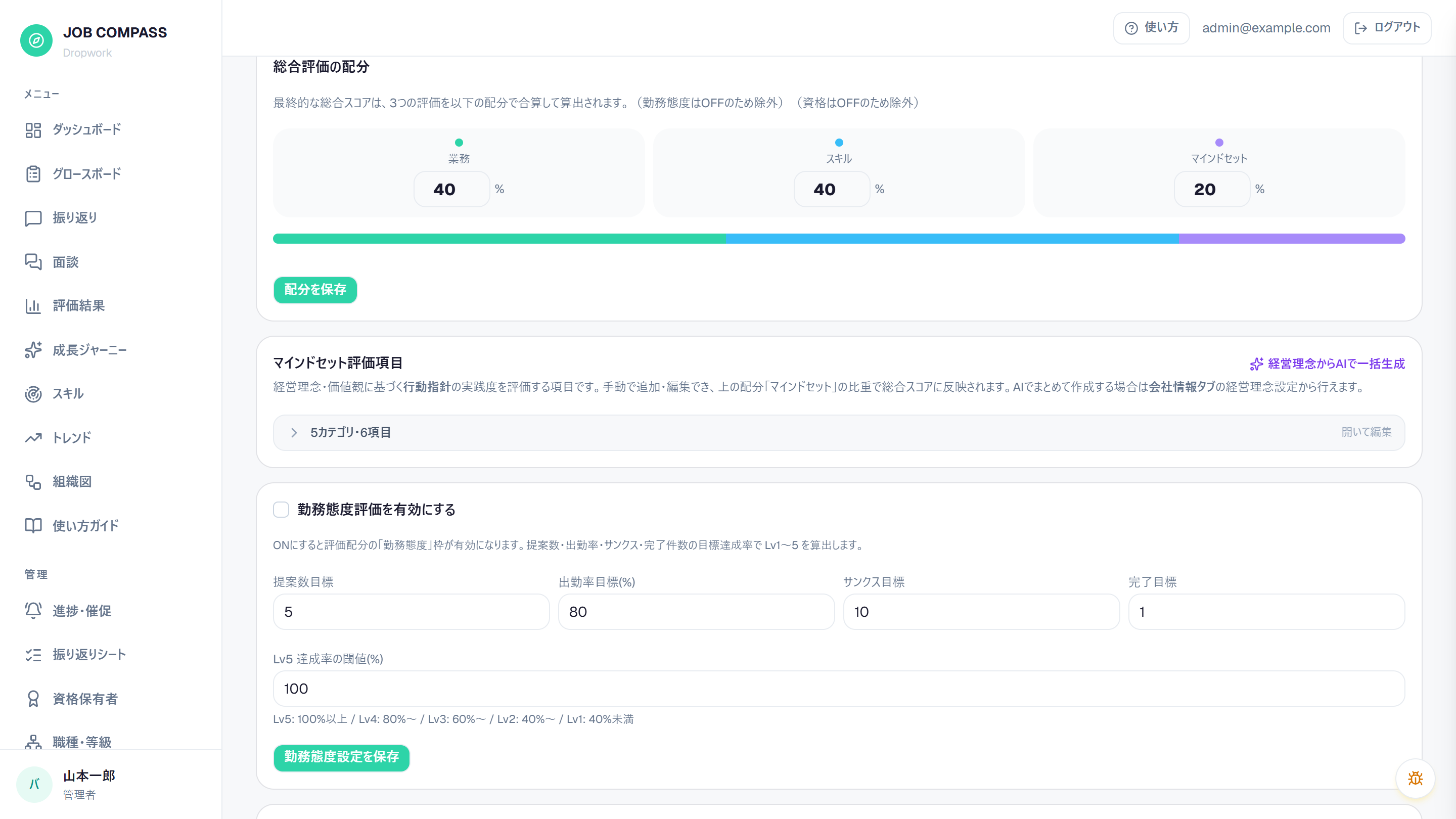Click the 使い方ガイド book icon
Viewport: 1456px width, 819px height.
(x=33, y=526)
